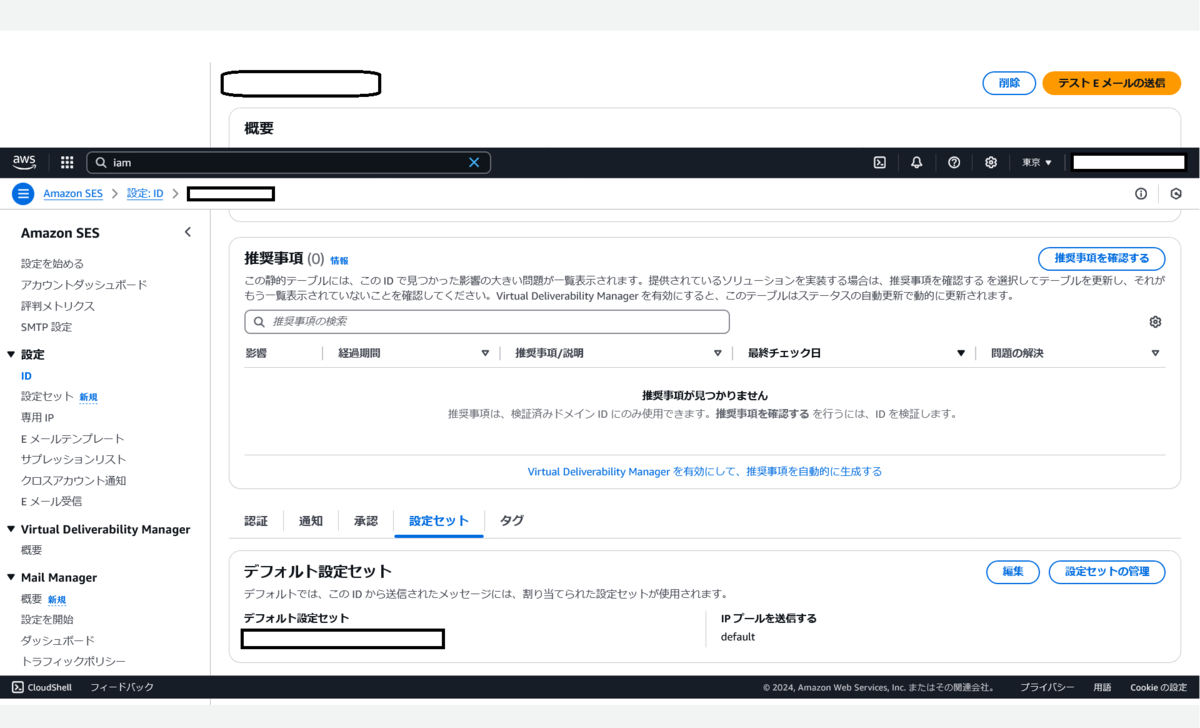Select the 設定セット tab

pos(439,521)
